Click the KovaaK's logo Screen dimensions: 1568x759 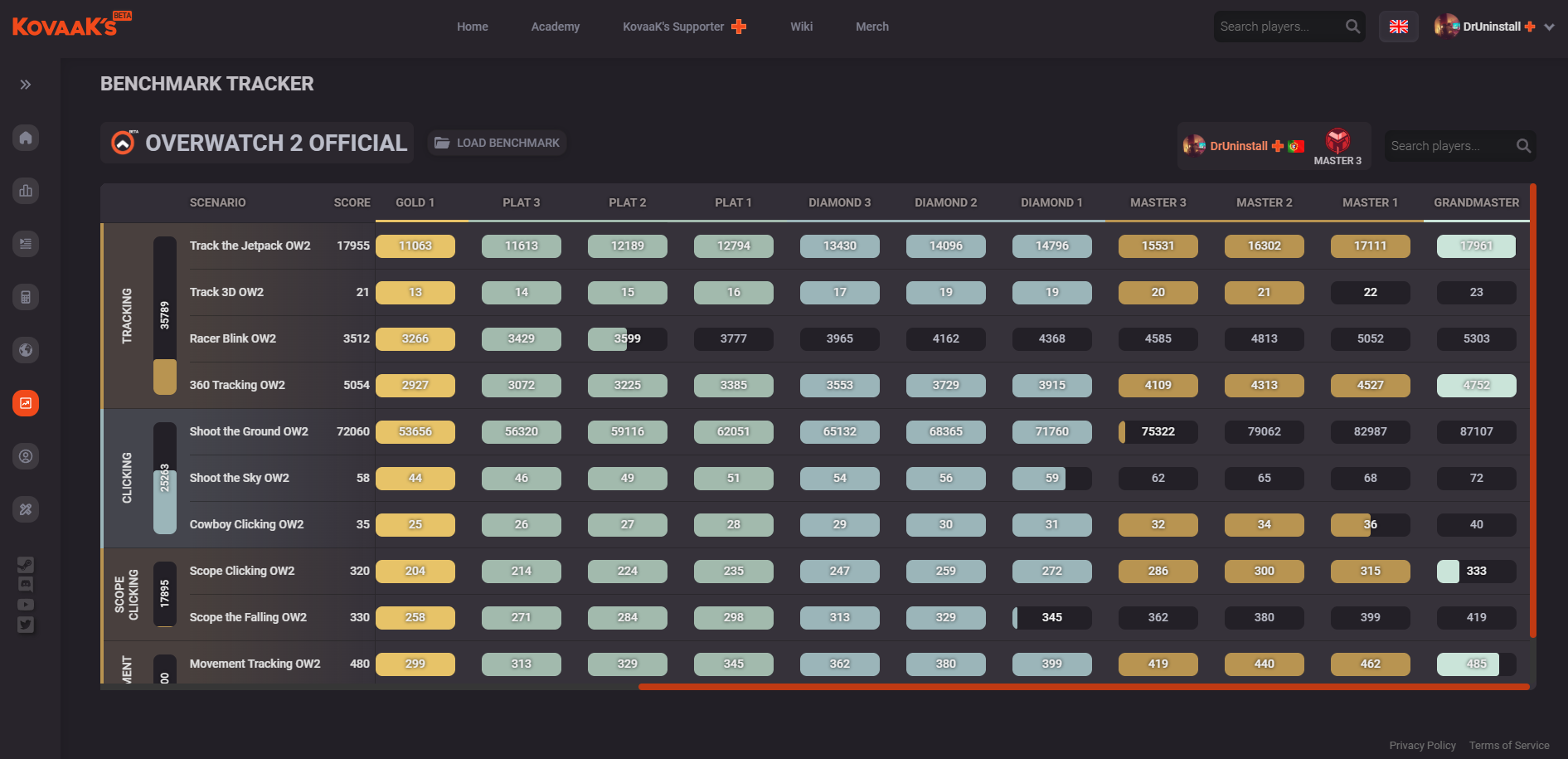[71, 25]
